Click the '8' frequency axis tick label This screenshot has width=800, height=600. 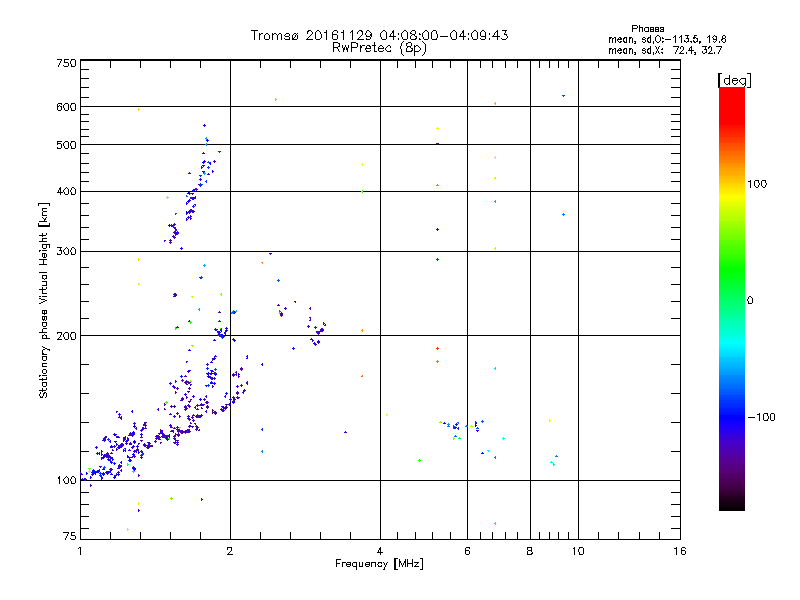click(x=530, y=551)
